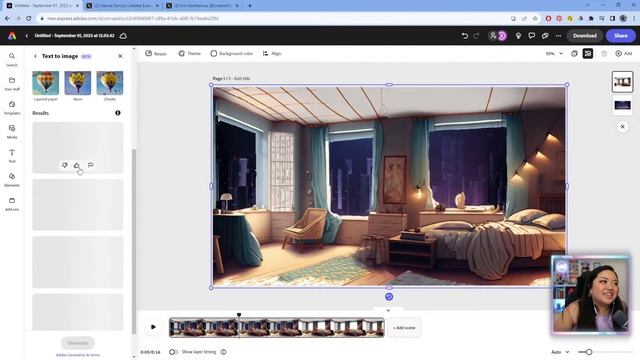
Task: Click Align in the canvas toolbar
Action: tap(272, 53)
